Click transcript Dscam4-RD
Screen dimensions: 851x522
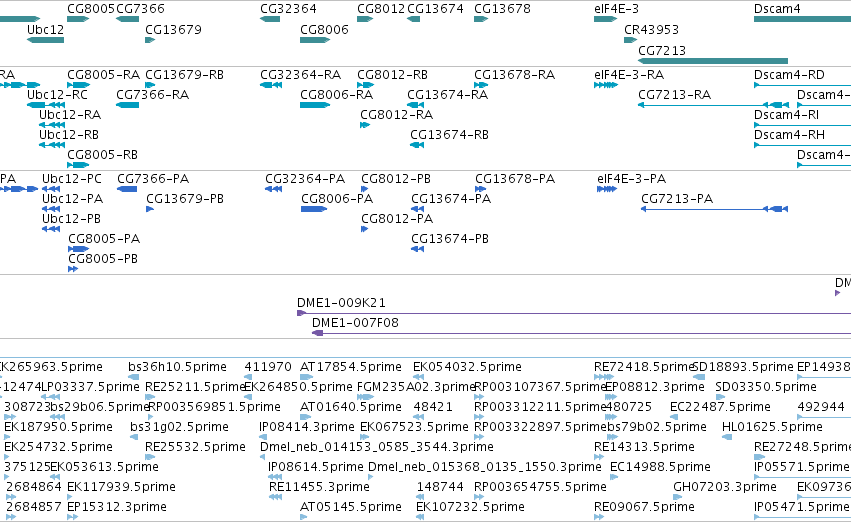click(789, 74)
